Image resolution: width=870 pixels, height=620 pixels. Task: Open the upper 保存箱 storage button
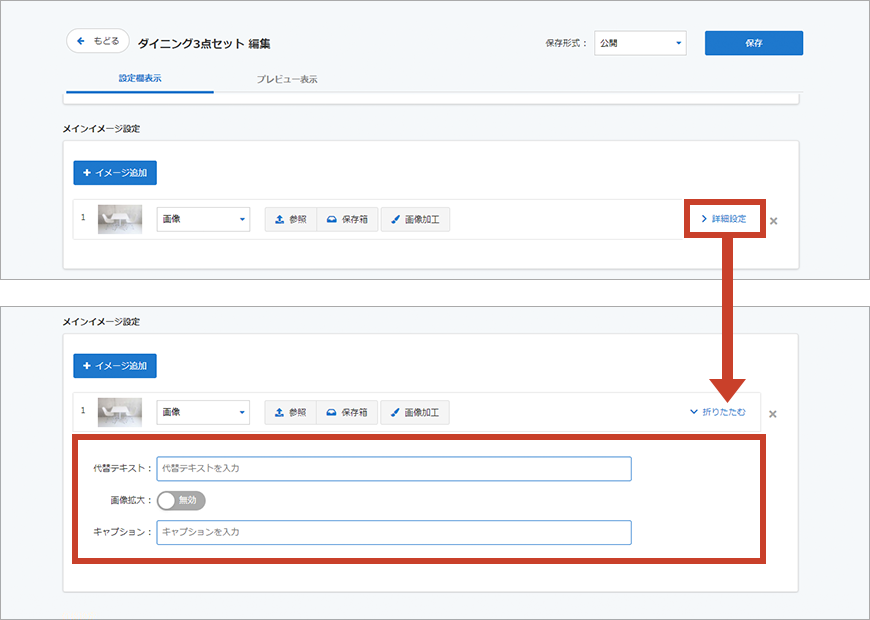pos(347,219)
